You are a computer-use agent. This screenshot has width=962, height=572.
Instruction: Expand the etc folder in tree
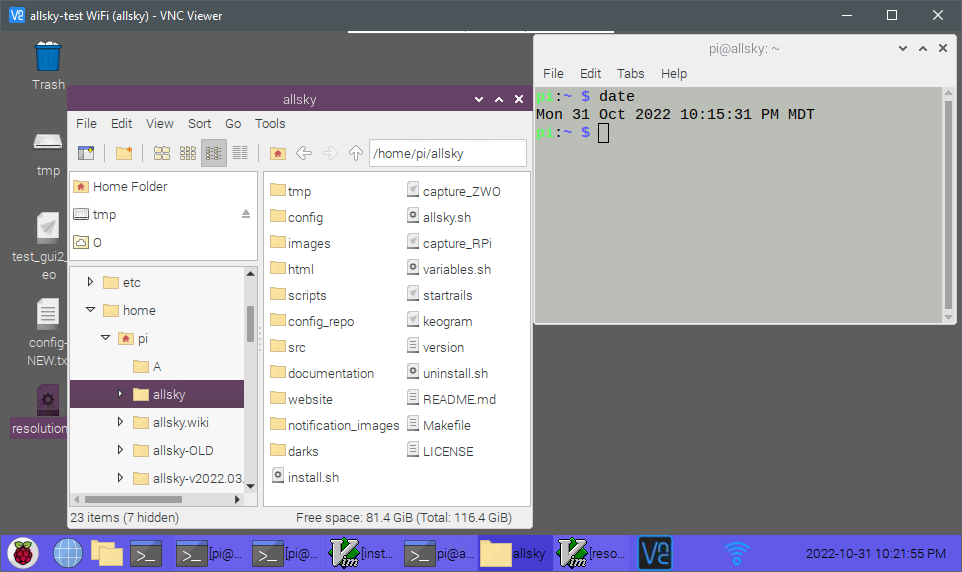[90, 283]
